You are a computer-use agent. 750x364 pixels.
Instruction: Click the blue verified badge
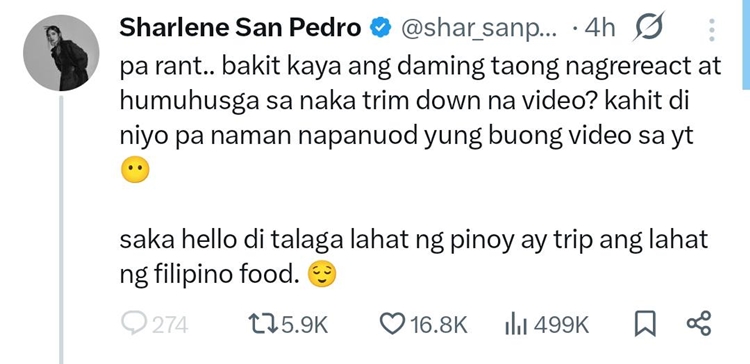point(381,29)
